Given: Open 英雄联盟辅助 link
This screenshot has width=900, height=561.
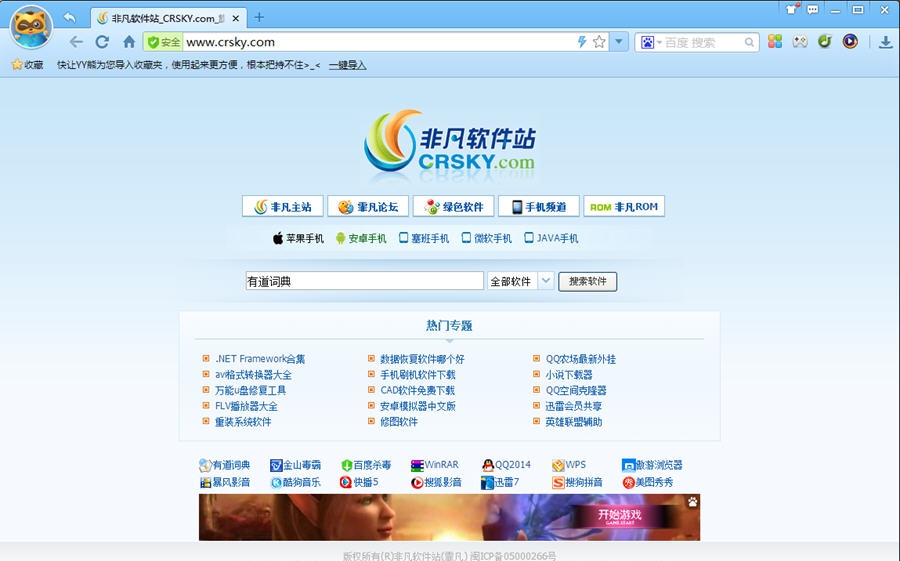Looking at the screenshot, I should (x=573, y=422).
